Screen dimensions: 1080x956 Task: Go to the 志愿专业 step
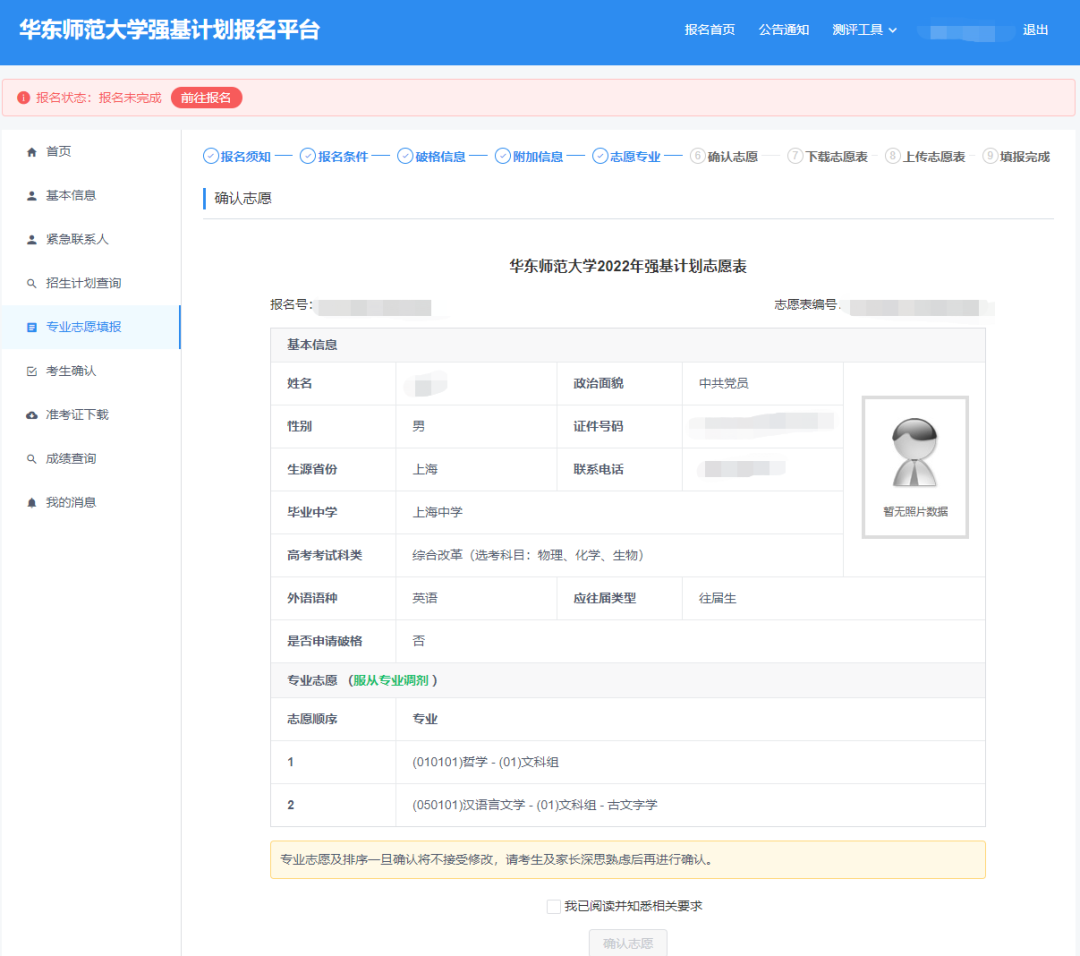[627, 156]
